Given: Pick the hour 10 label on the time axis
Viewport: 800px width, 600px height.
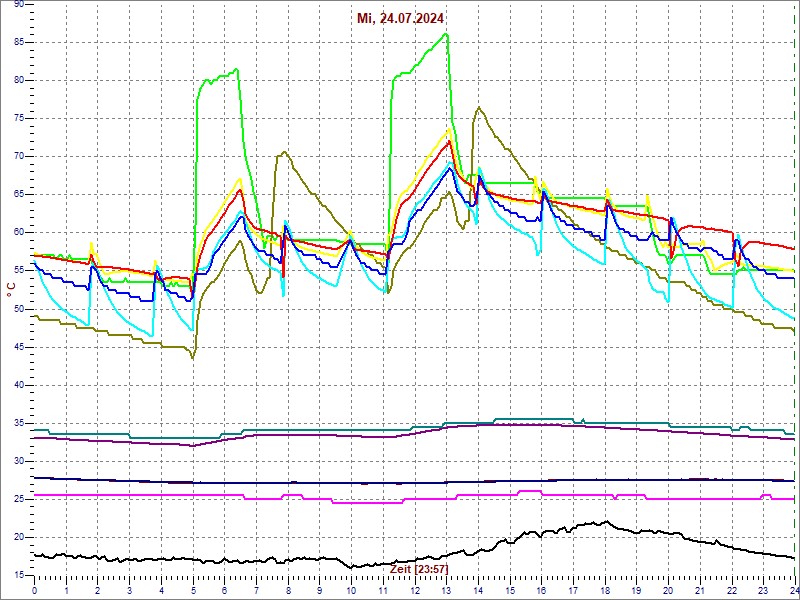Looking at the screenshot, I should 352,589.
